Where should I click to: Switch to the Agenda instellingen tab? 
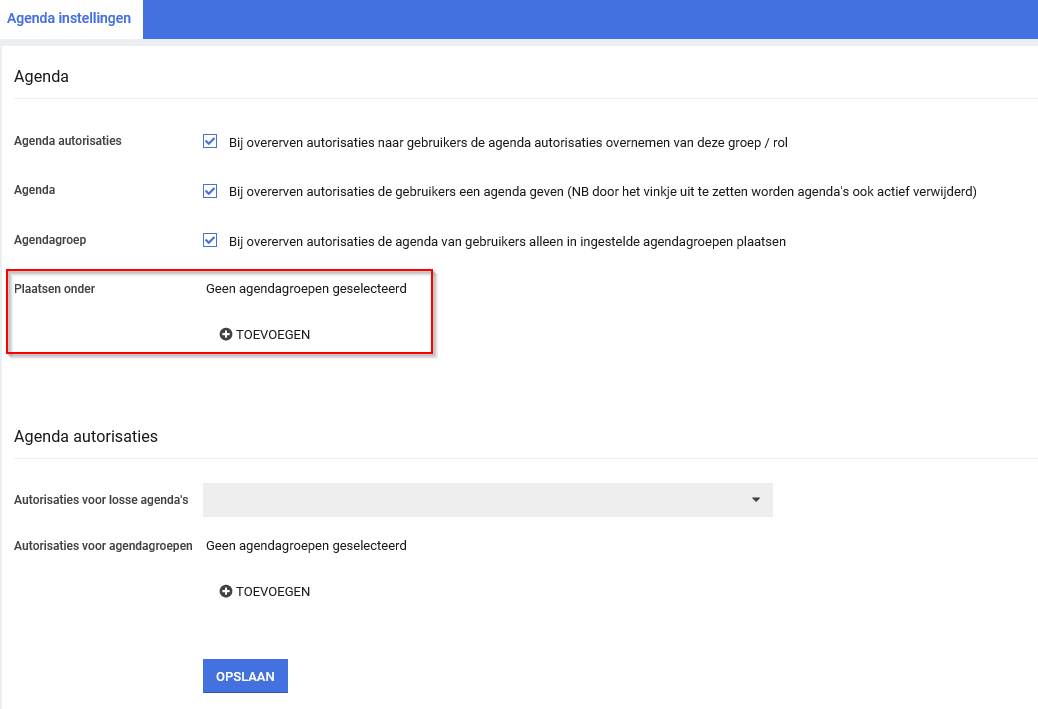(x=69, y=19)
